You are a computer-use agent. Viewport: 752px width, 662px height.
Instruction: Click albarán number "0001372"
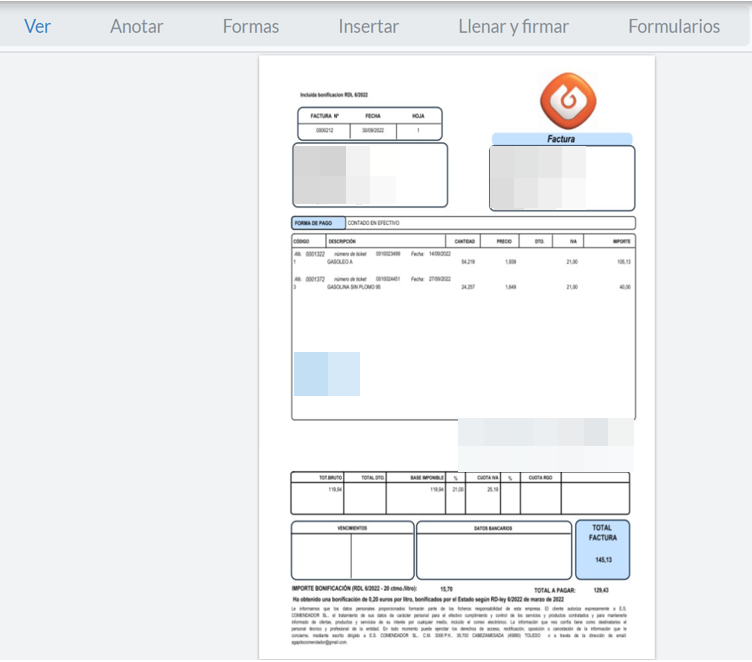[x=315, y=279]
